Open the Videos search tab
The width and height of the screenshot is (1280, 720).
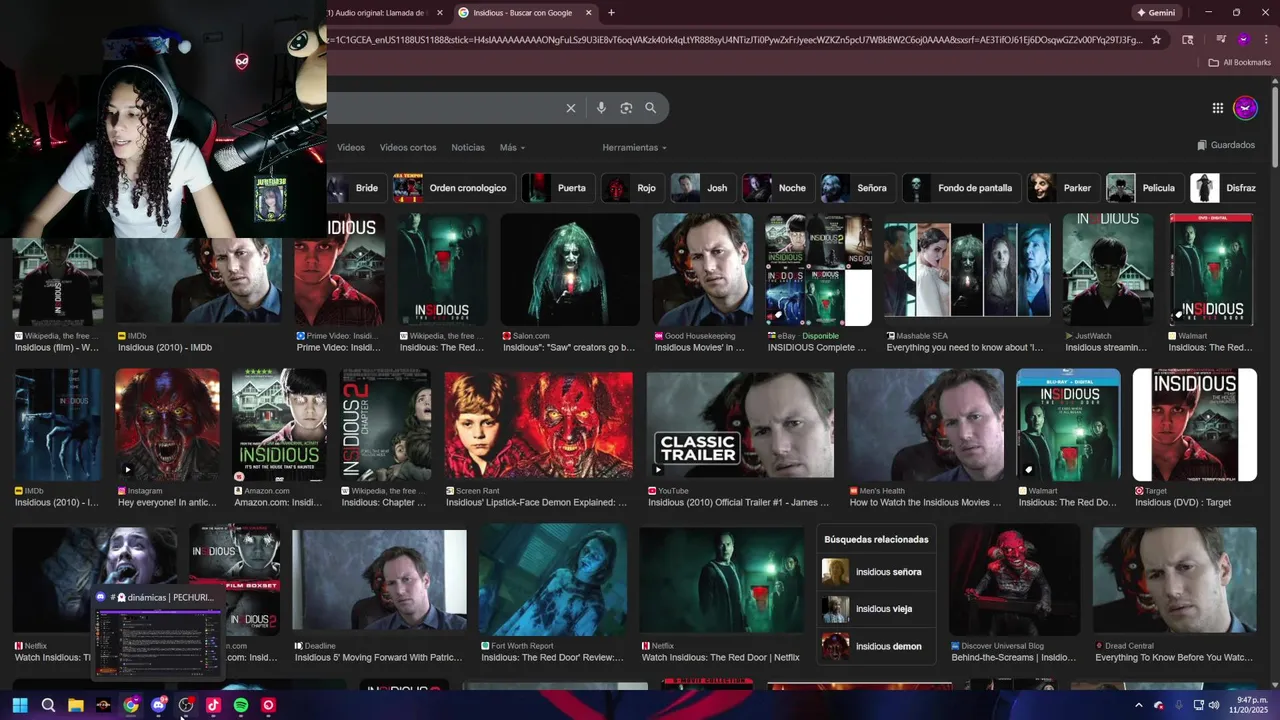(x=351, y=147)
